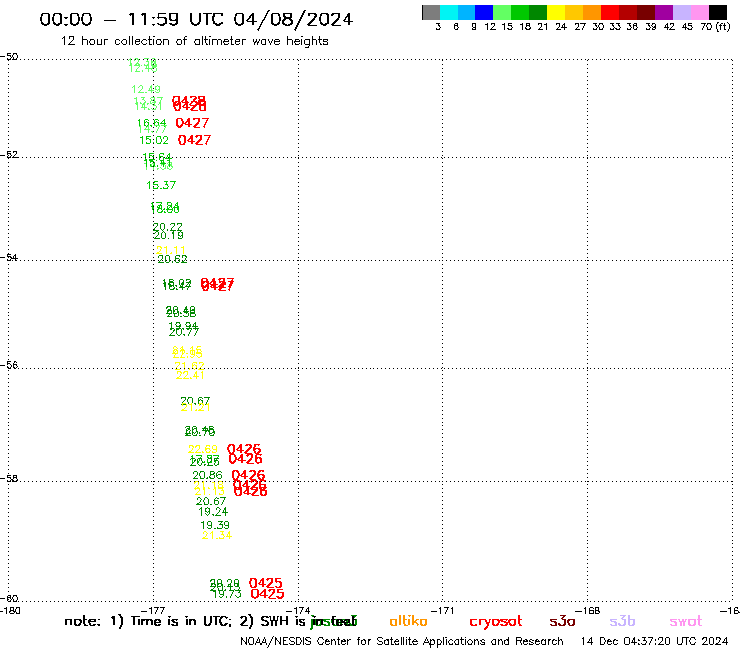This screenshot has height=650, width=740.
Task: Click the 0426 time beside 22.69
Action: (x=244, y=449)
